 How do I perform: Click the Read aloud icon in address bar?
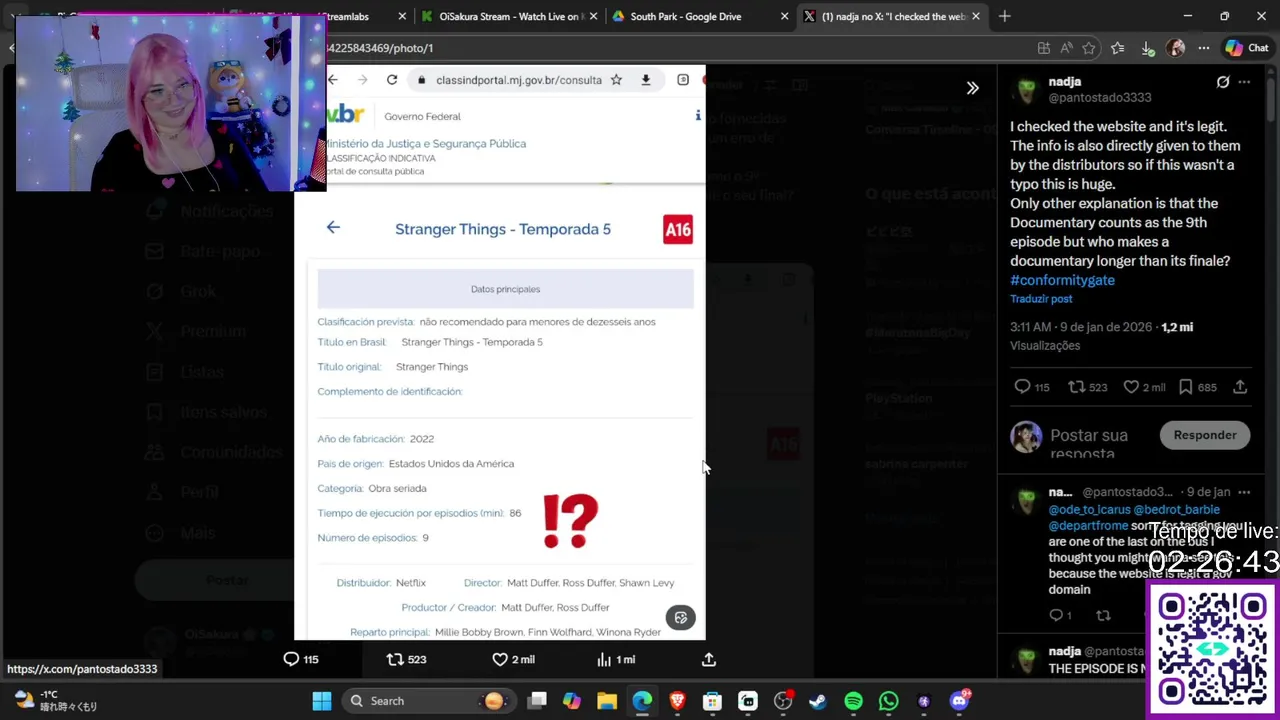point(1066,48)
